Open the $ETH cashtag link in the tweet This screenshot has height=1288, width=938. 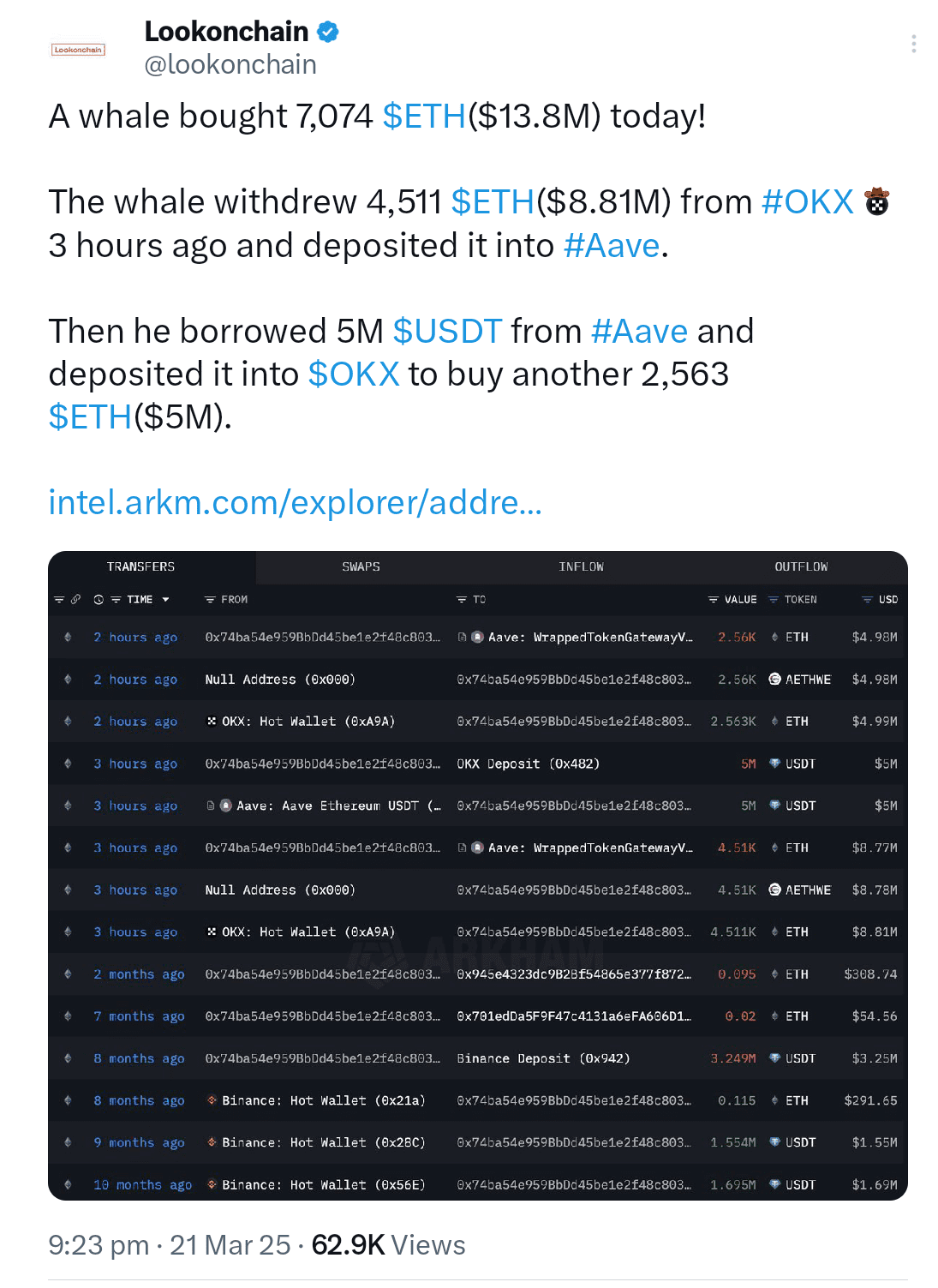[423, 116]
